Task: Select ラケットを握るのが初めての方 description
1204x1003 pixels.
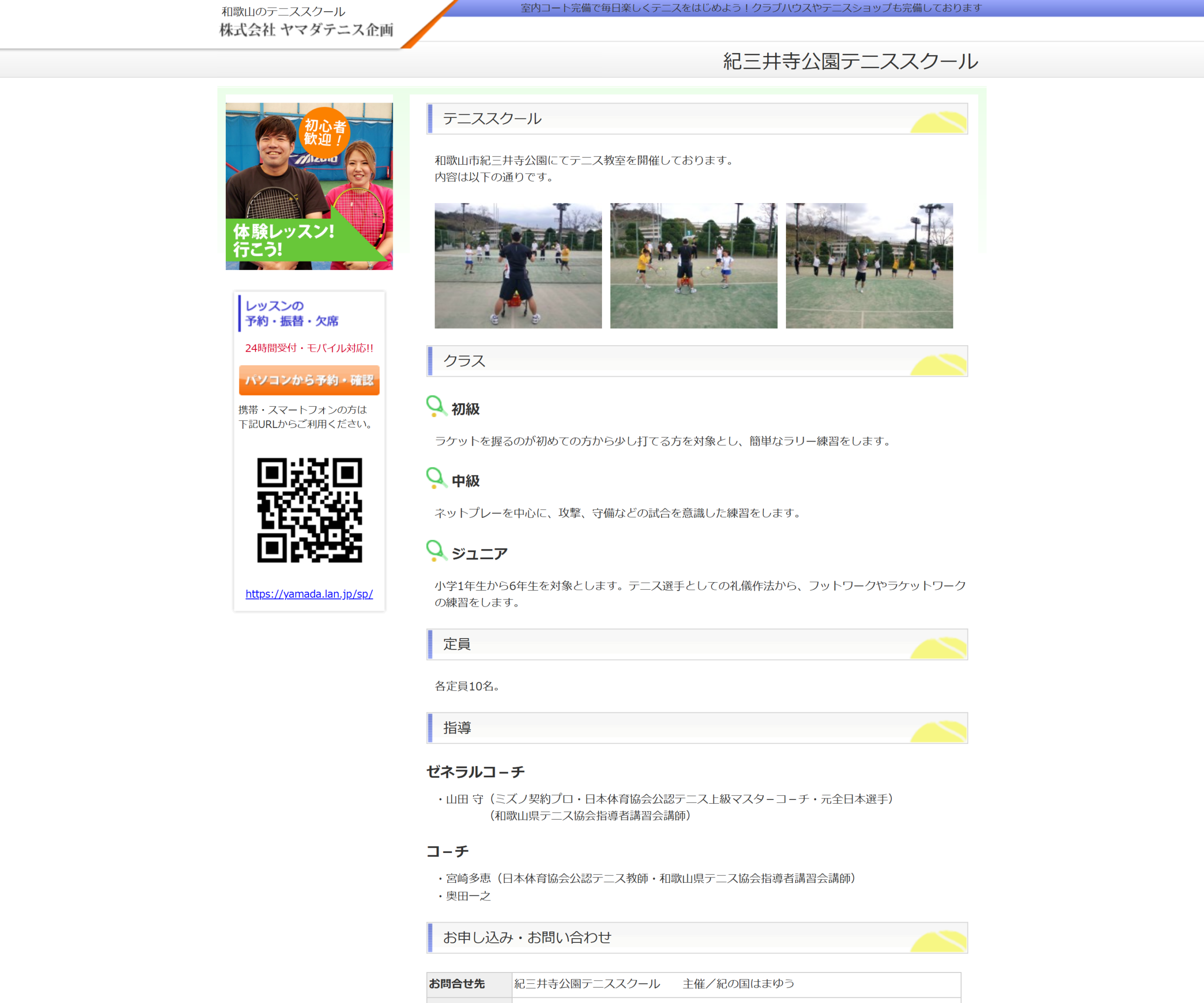Action: pos(663,441)
